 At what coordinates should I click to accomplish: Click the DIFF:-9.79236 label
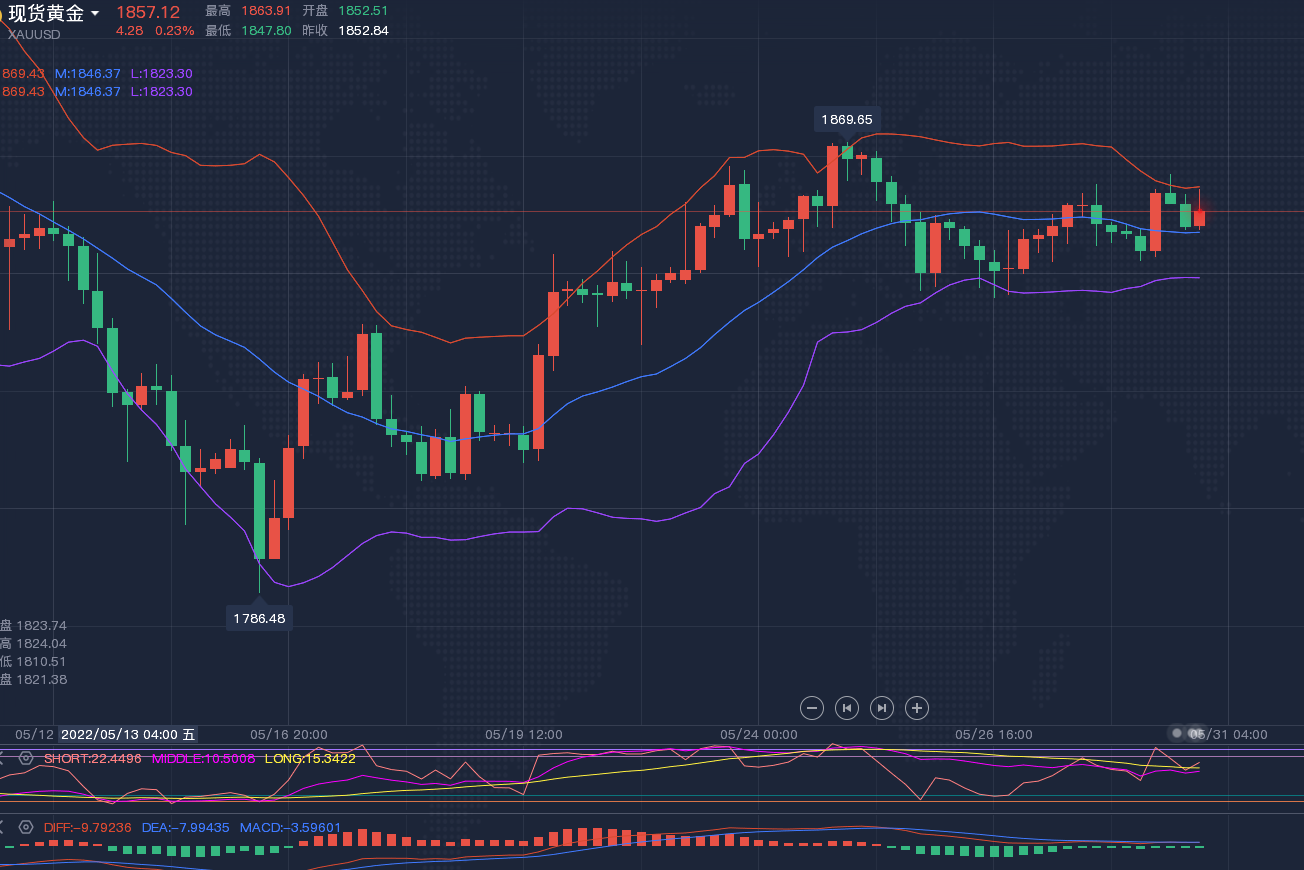(88, 828)
